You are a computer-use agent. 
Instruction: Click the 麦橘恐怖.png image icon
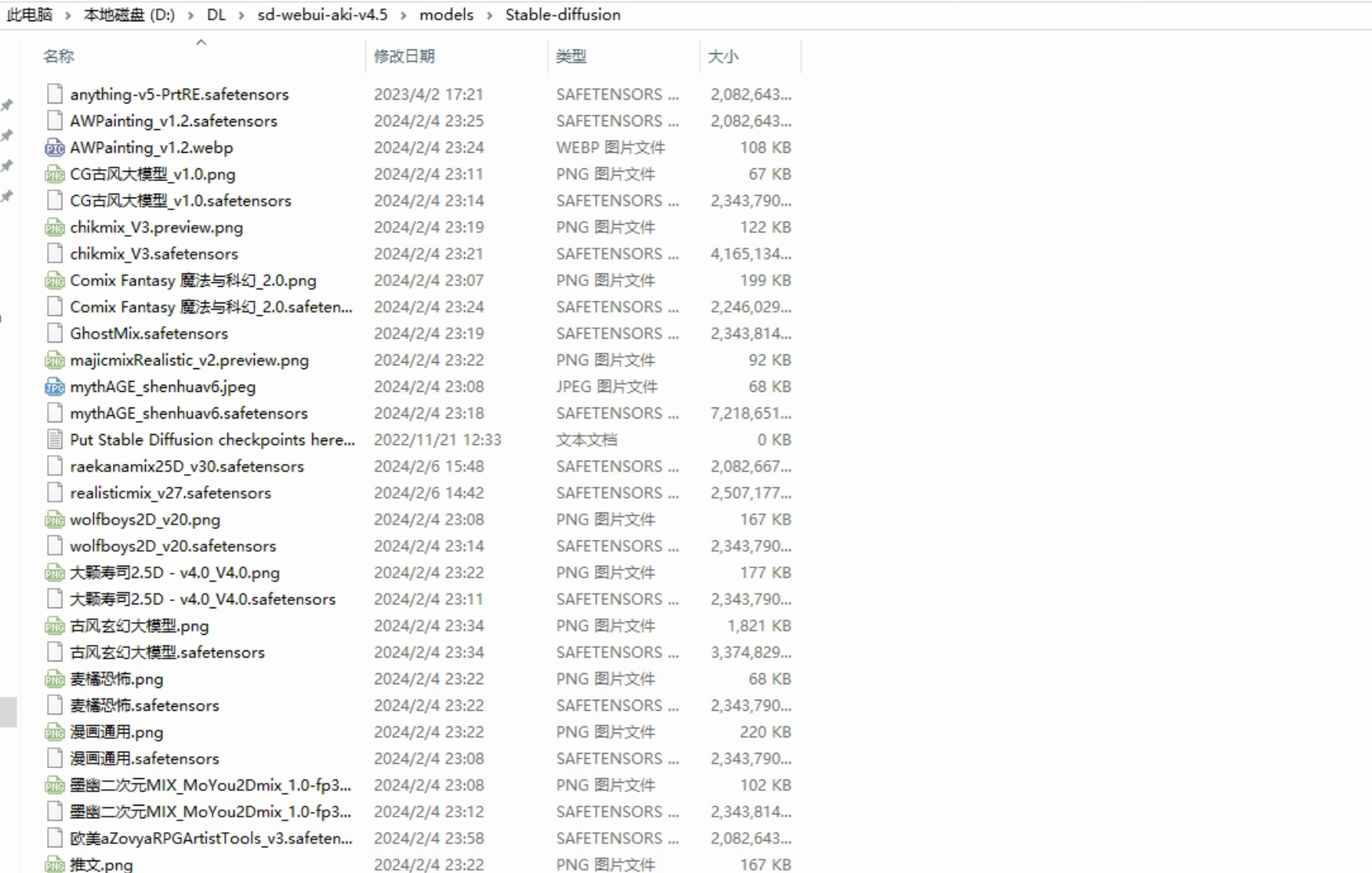(54, 679)
